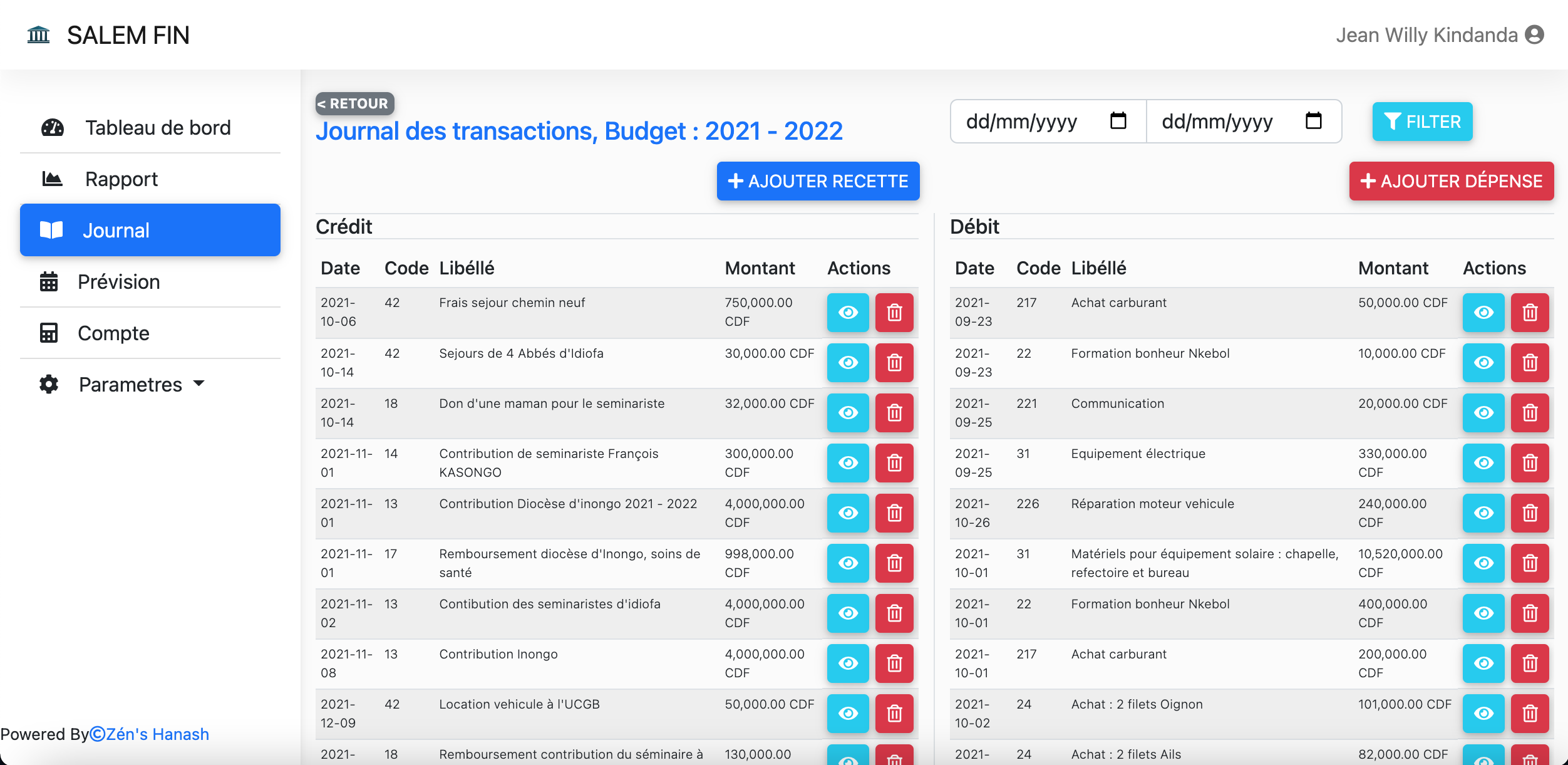Click the Parametres gear icon

49,384
